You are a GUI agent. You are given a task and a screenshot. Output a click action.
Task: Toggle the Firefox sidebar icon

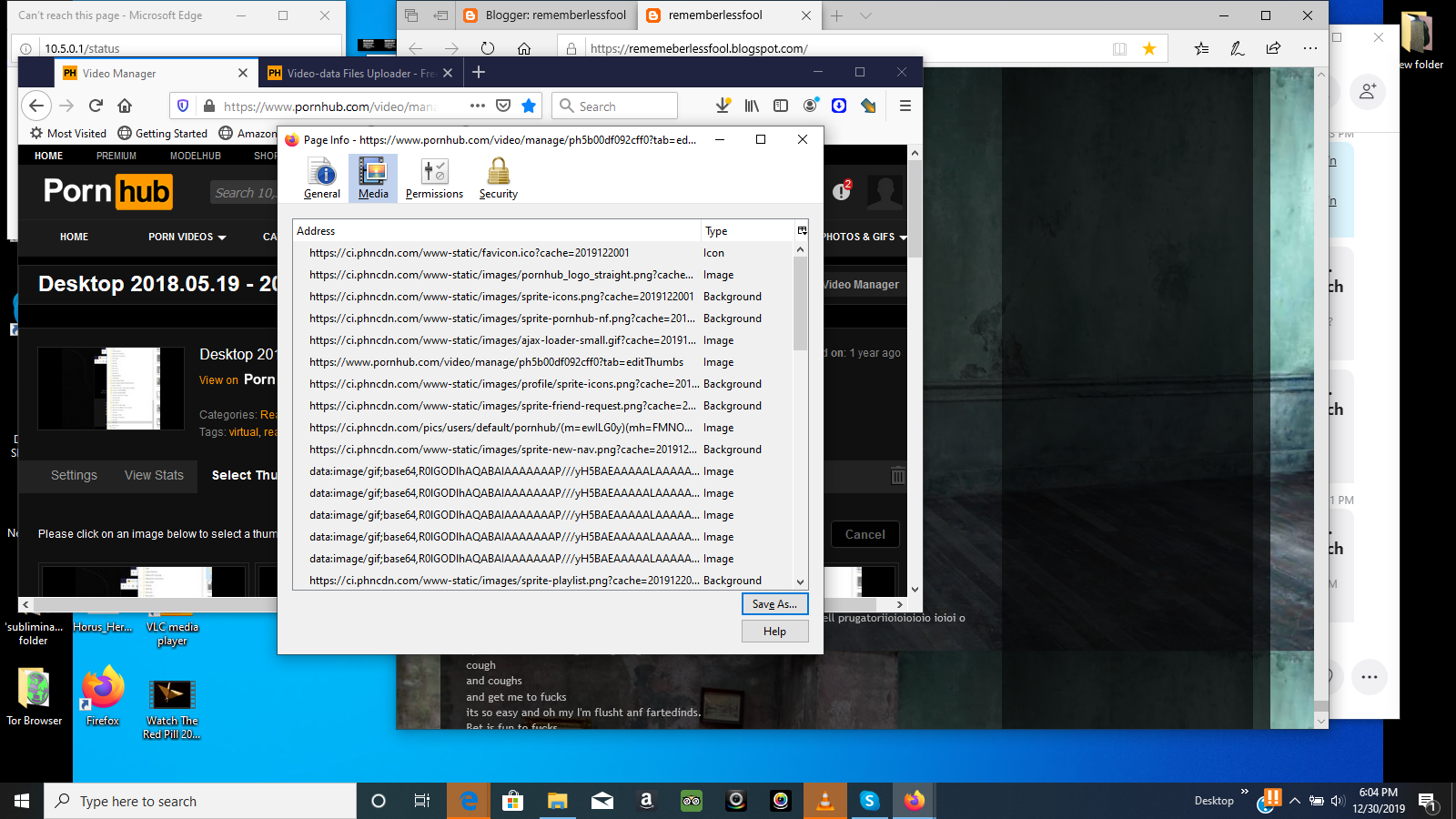click(x=781, y=106)
